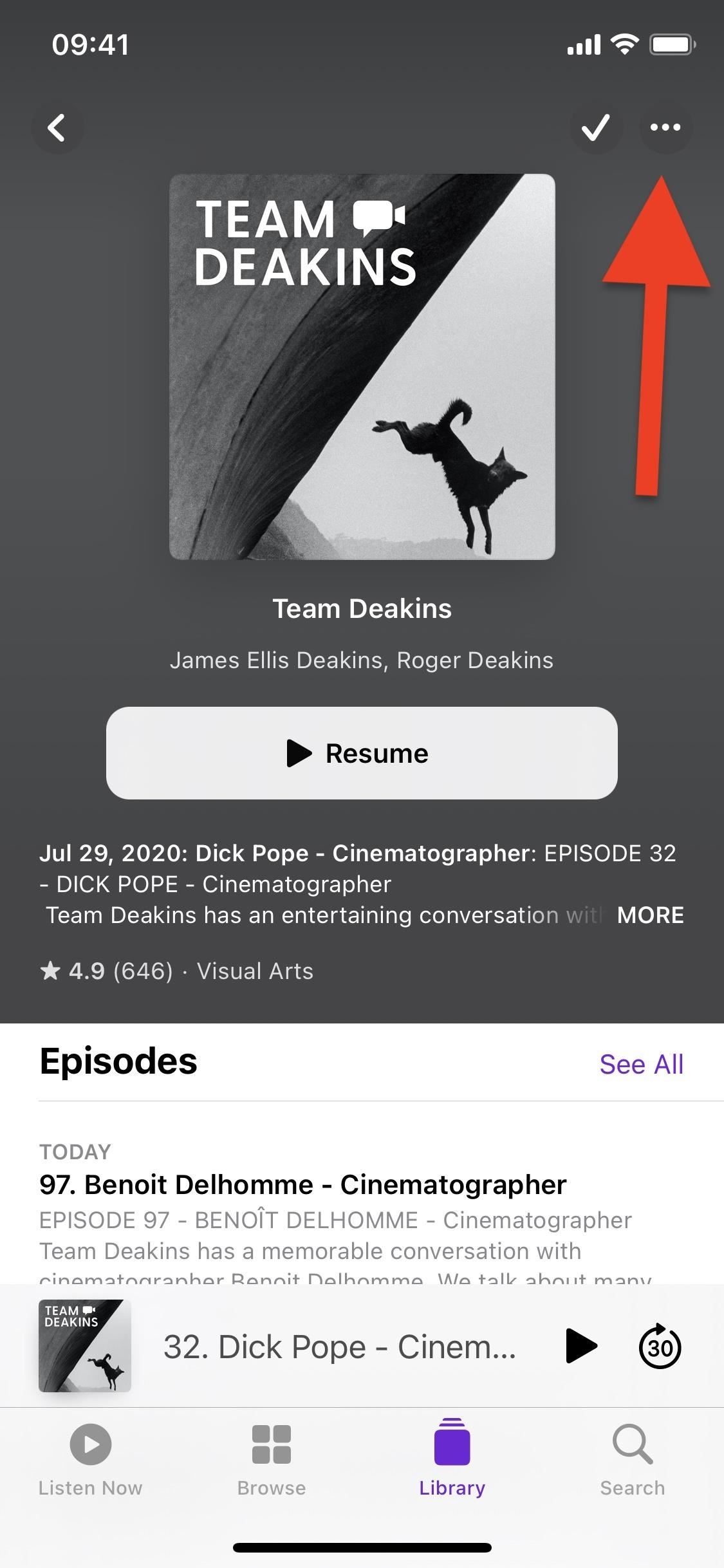Tap the subscribed checkmark button
This screenshot has height=1568, width=724.
(x=596, y=127)
